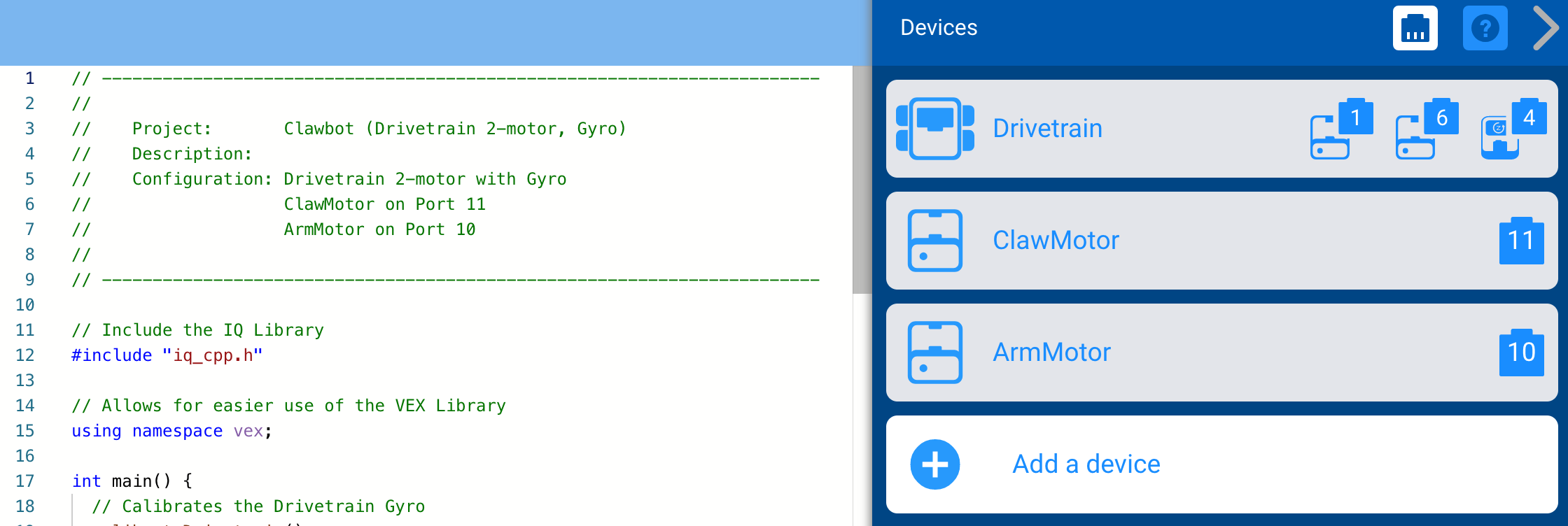The image size is (1568, 526).
Task: Open the help question mark icon
Action: point(1485,28)
